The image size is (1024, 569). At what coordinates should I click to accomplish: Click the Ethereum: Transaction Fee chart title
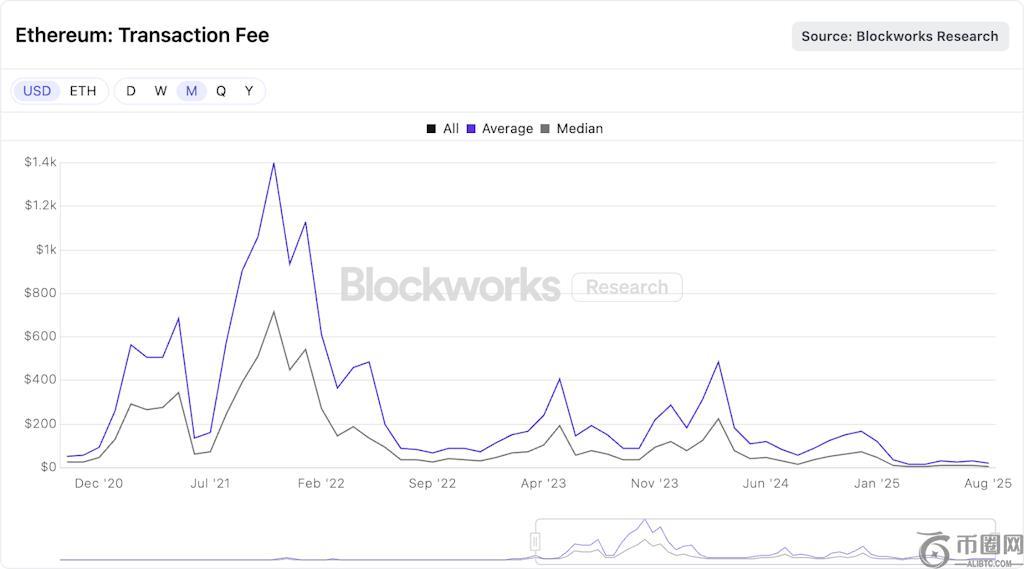pos(142,35)
